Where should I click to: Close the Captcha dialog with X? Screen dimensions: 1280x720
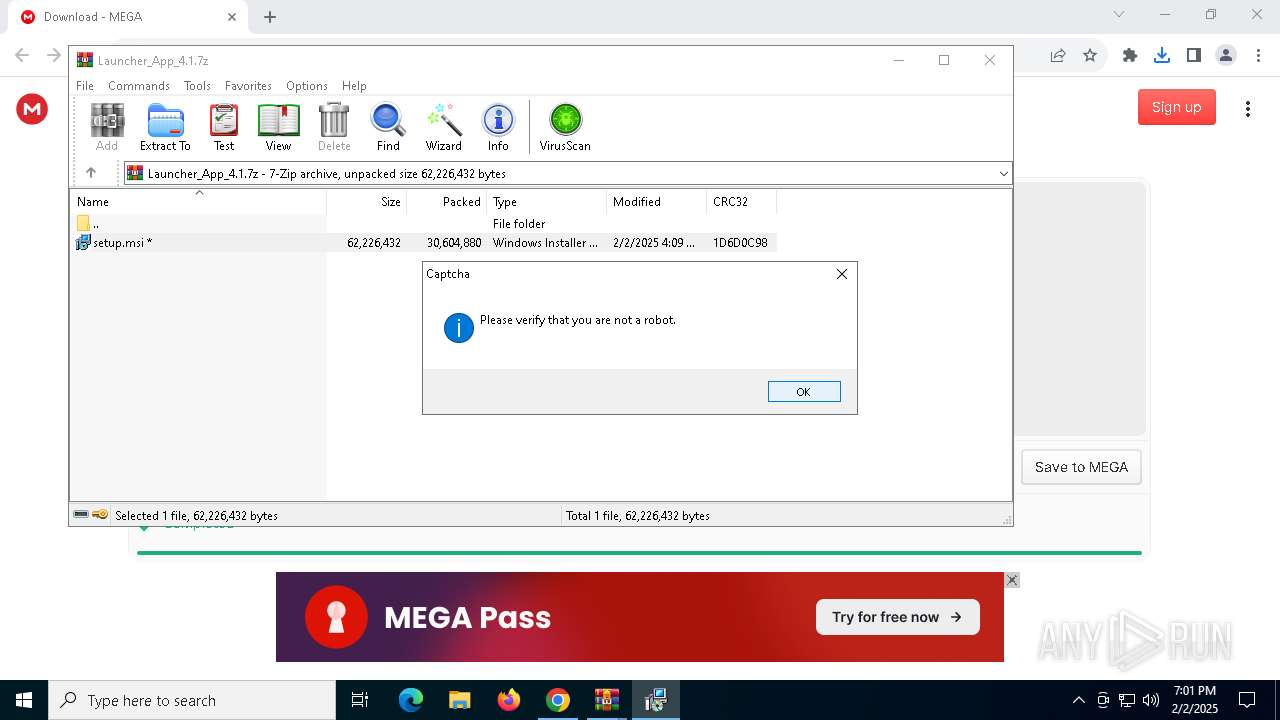841,274
